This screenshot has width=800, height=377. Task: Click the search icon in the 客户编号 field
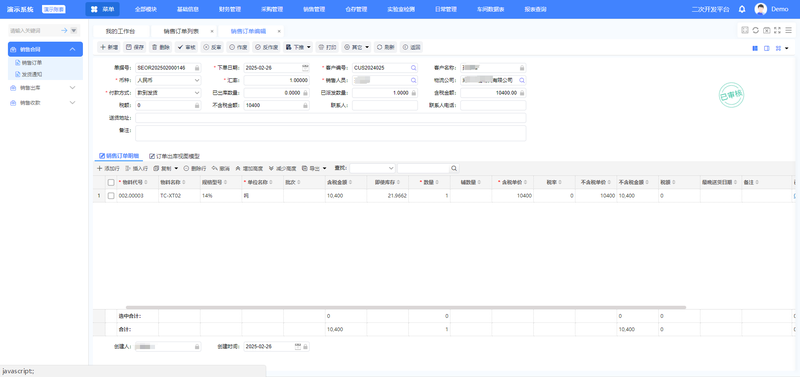(413, 67)
